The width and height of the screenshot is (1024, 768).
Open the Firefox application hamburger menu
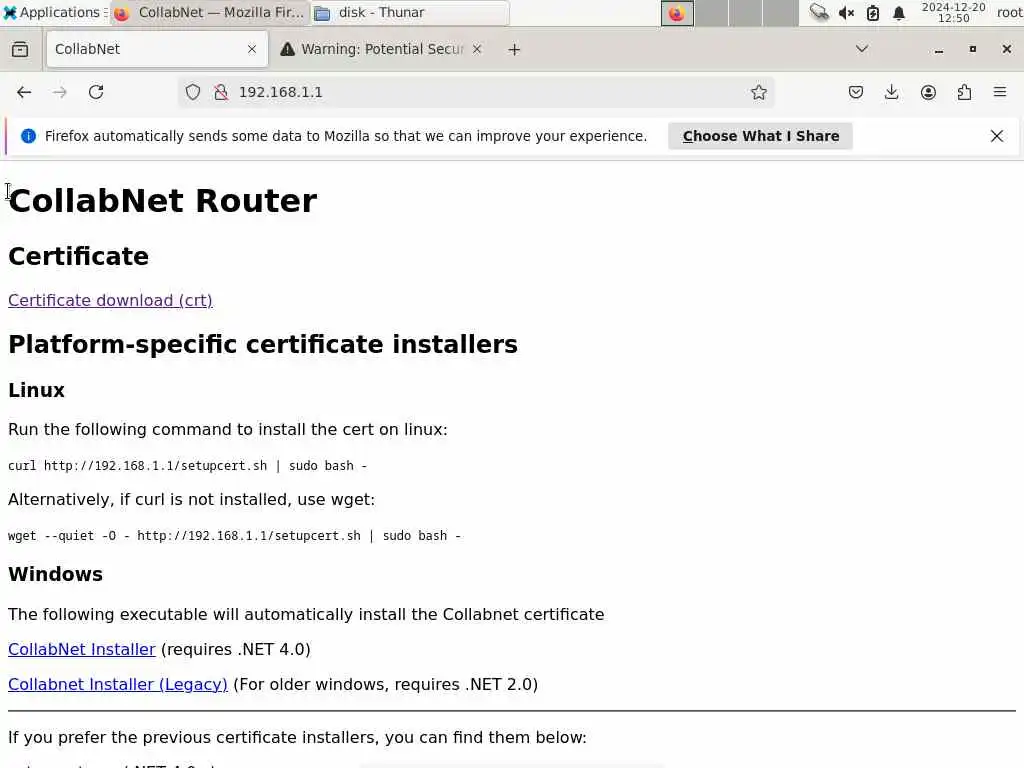point(1000,92)
